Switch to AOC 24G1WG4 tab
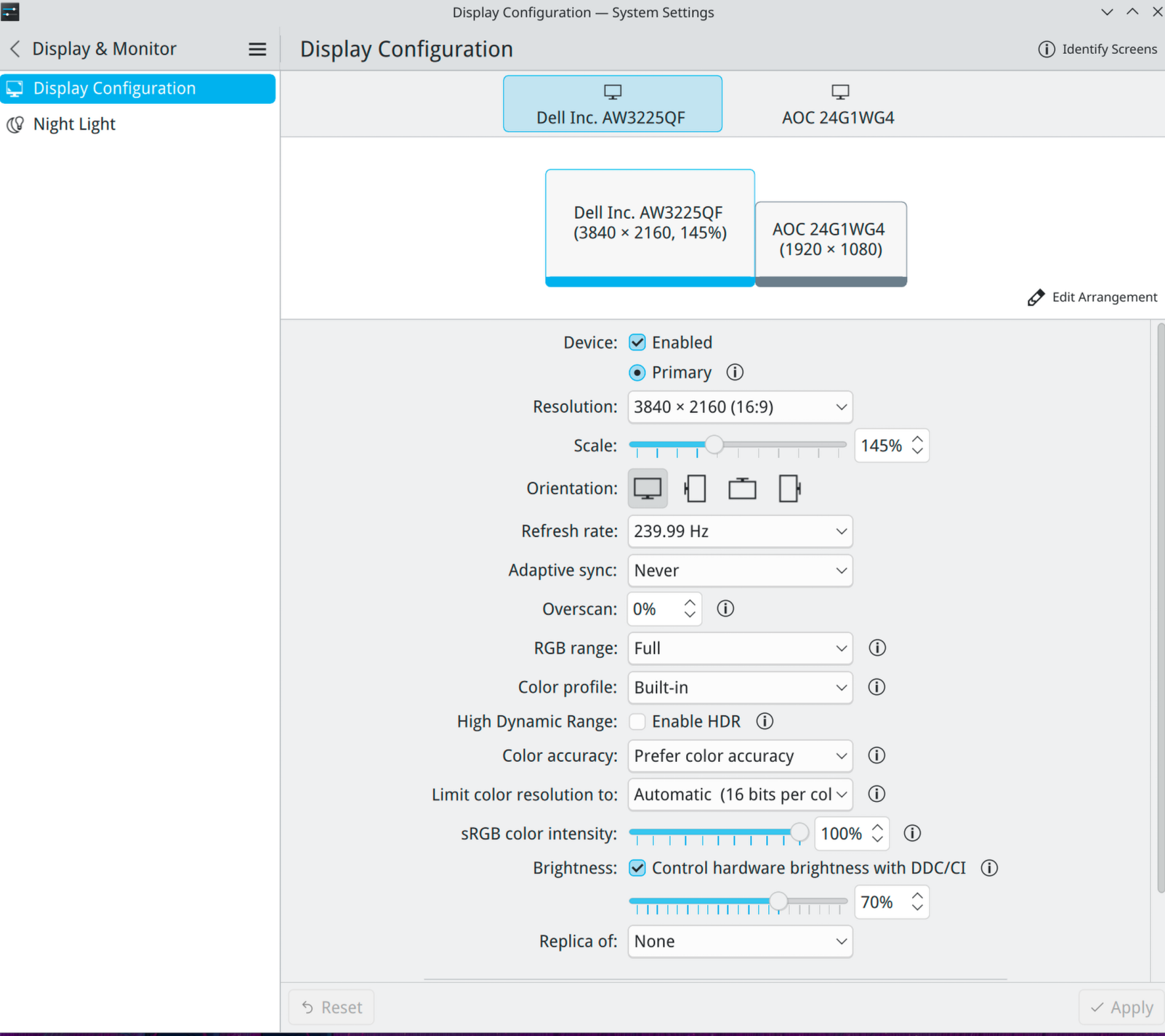The height and width of the screenshot is (1036, 1165). [838, 104]
